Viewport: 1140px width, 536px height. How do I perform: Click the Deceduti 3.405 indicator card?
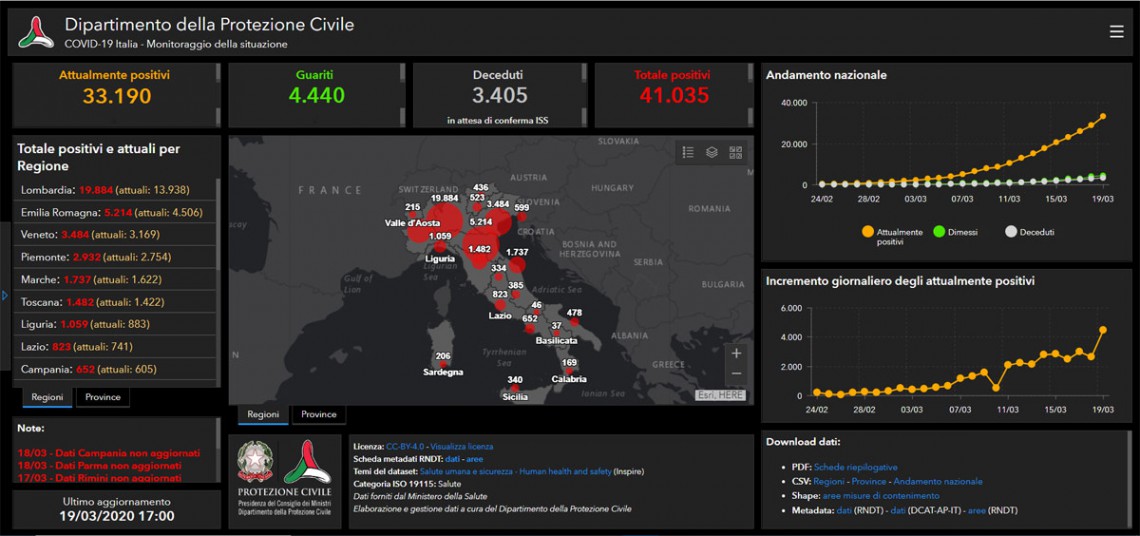pos(499,95)
